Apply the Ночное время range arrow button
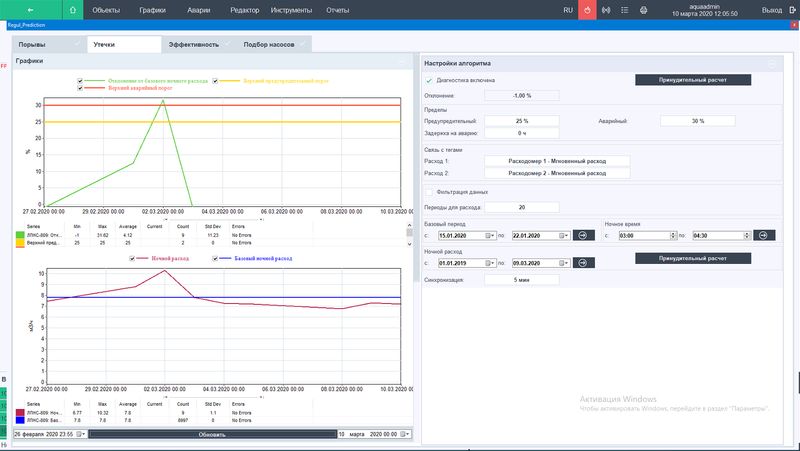 point(762,235)
